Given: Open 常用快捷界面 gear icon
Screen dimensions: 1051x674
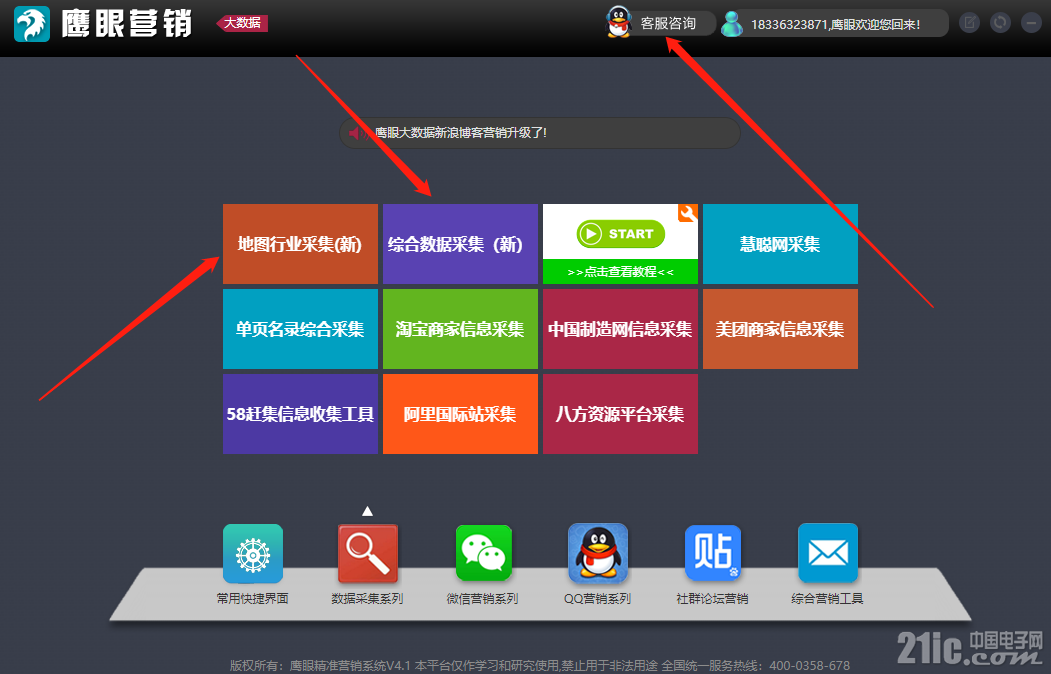Looking at the screenshot, I should (x=253, y=553).
